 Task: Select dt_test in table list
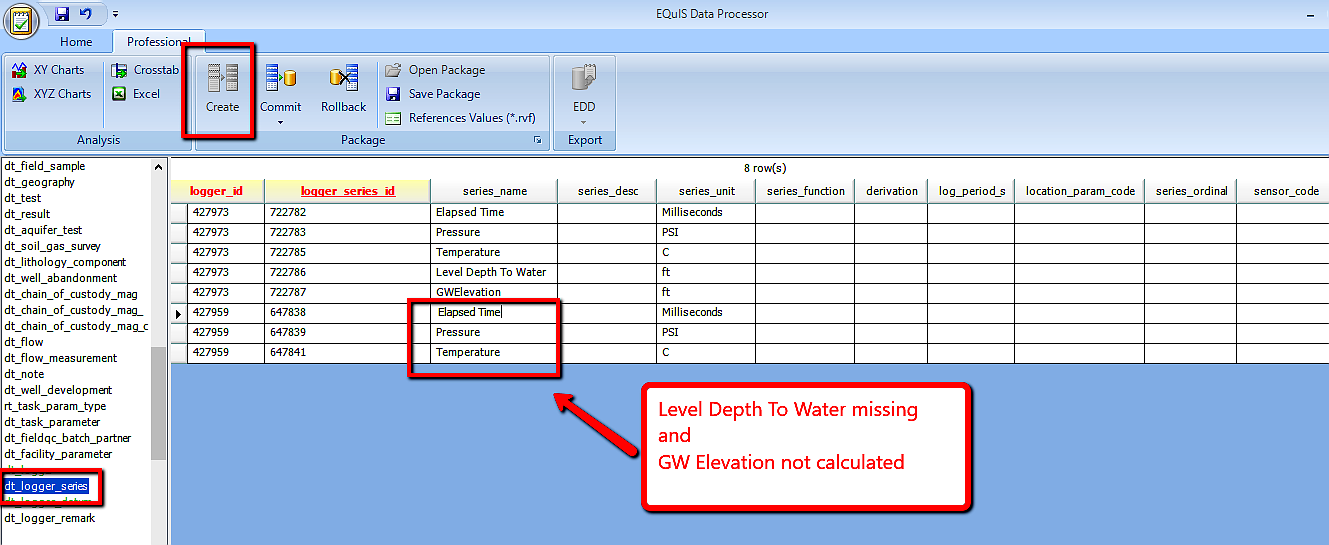tap(23, 198)
